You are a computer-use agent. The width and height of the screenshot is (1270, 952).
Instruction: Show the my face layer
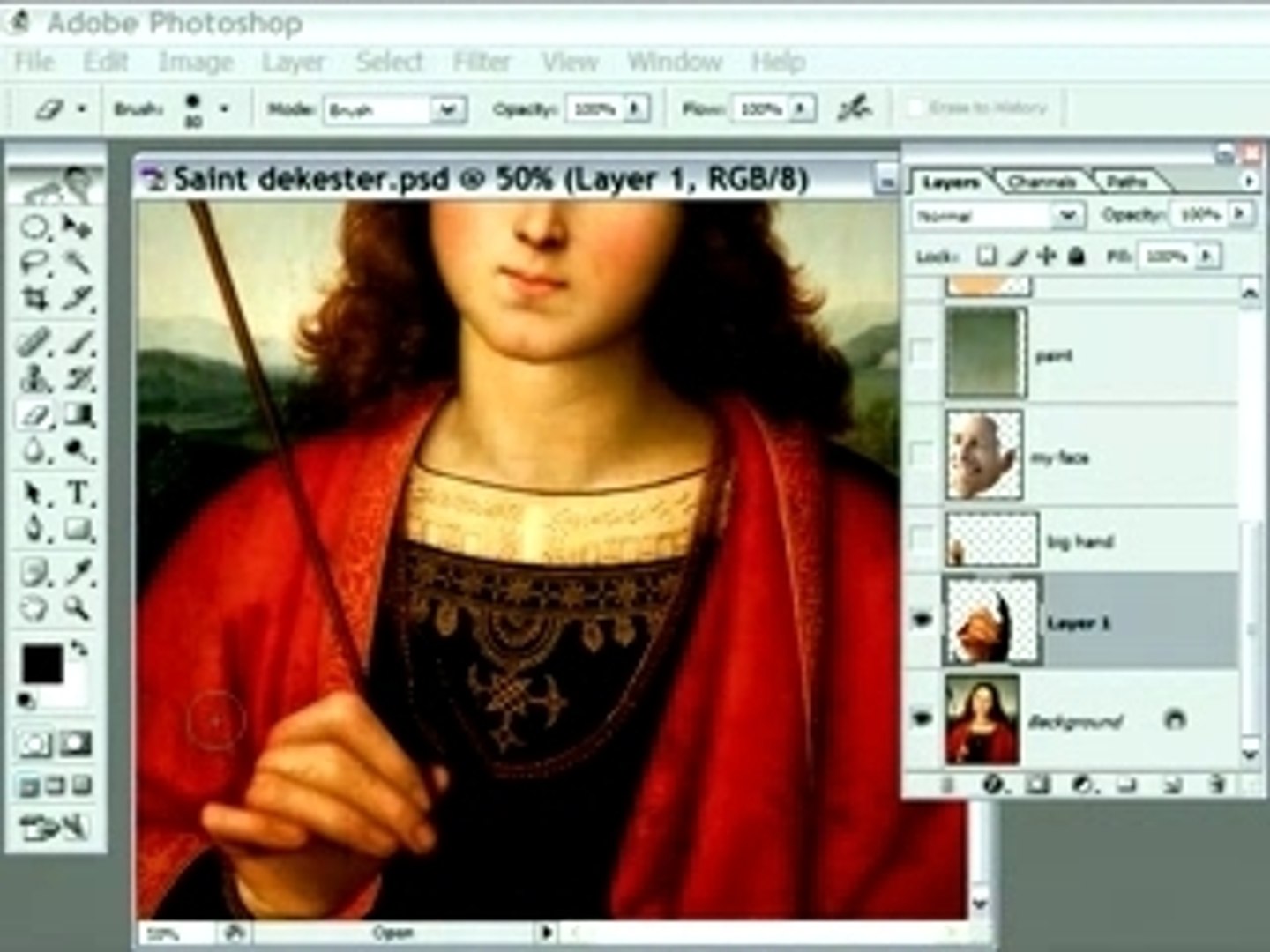tap(922, 456)
